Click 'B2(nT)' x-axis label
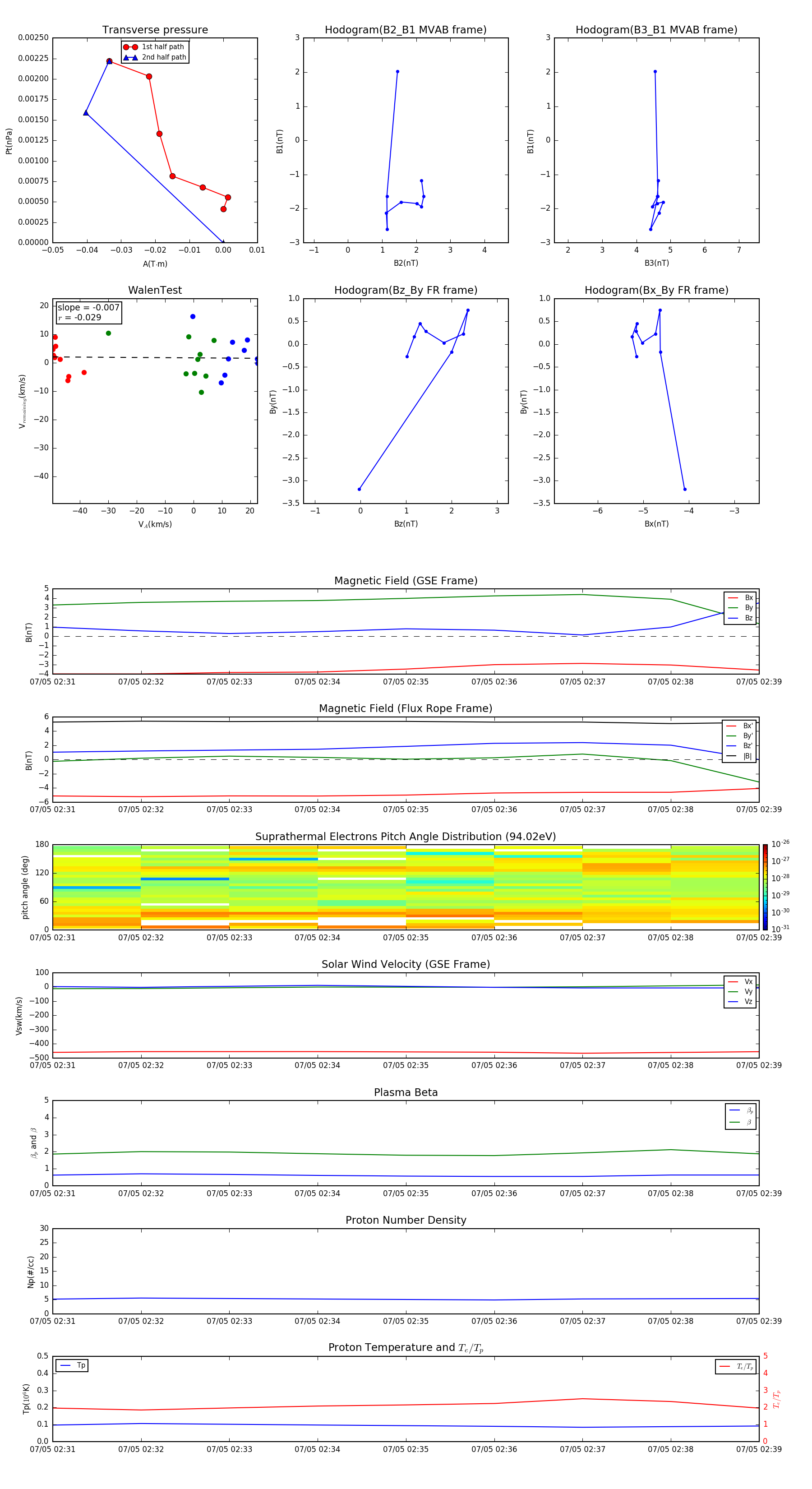The image size is (812, 1489). click(x=406, y=263)
